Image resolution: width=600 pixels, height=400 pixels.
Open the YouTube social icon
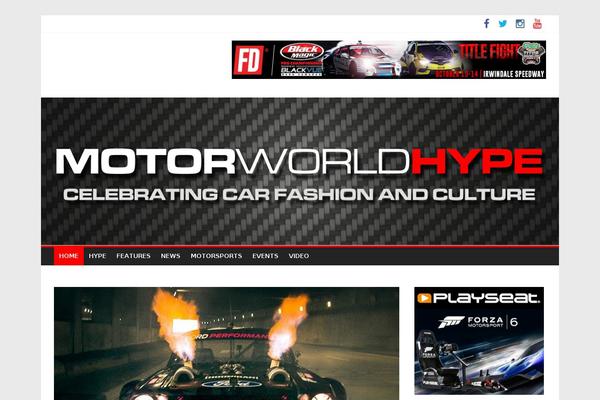(x=537, y=24)
